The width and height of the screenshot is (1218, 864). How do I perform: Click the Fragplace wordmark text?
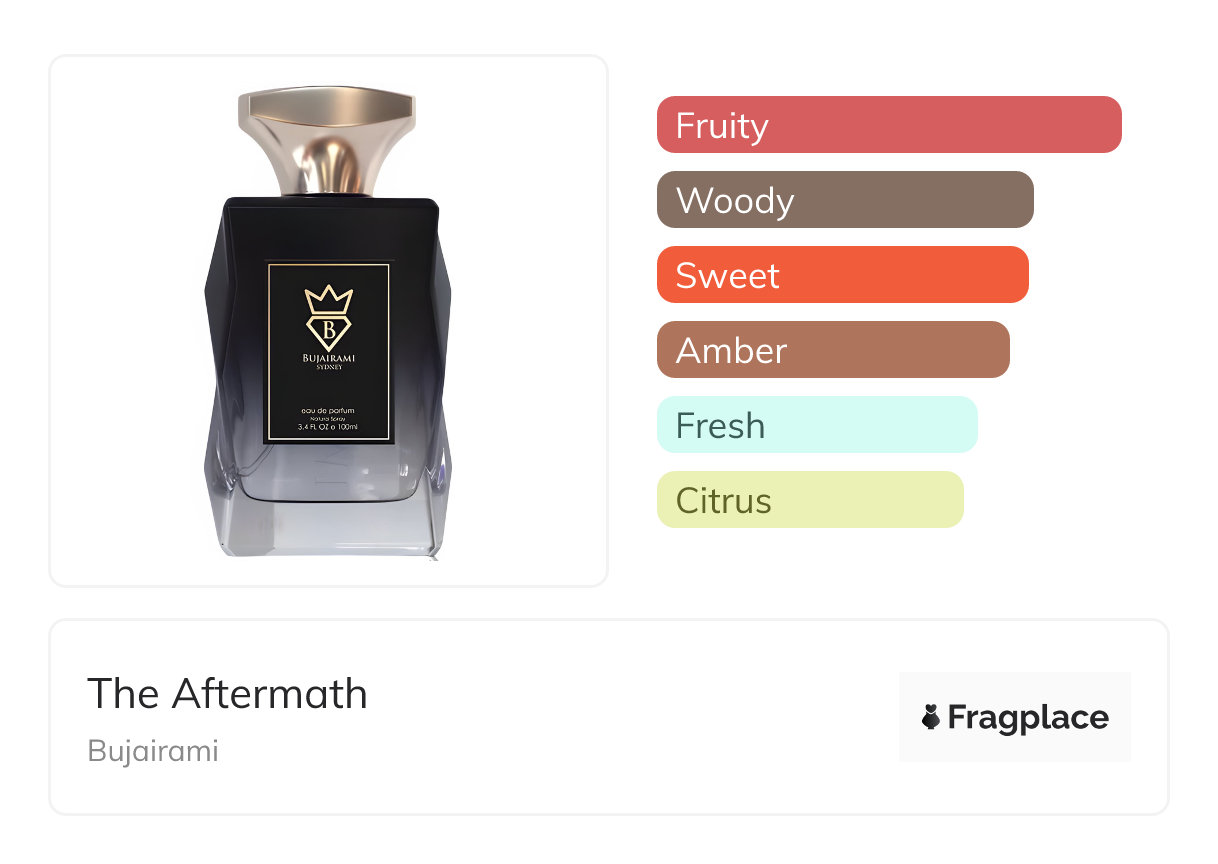pos(1028,718)
